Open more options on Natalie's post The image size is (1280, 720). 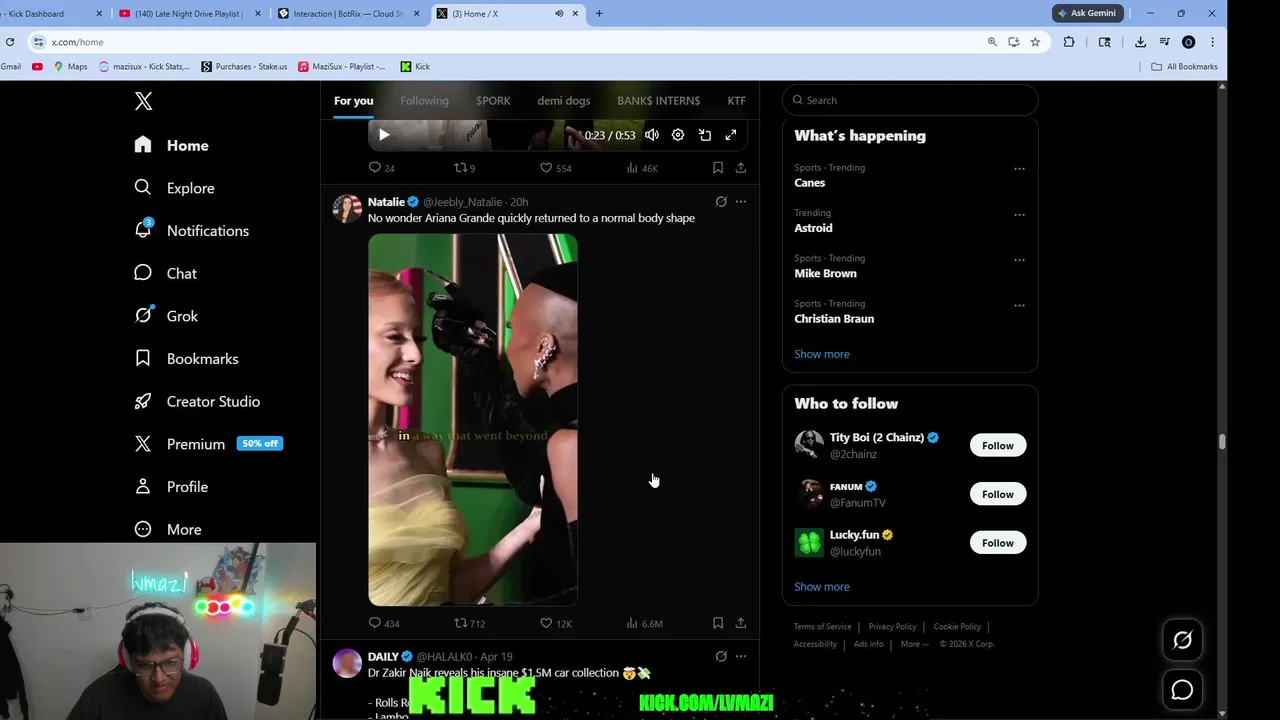[x=741, y=202]
